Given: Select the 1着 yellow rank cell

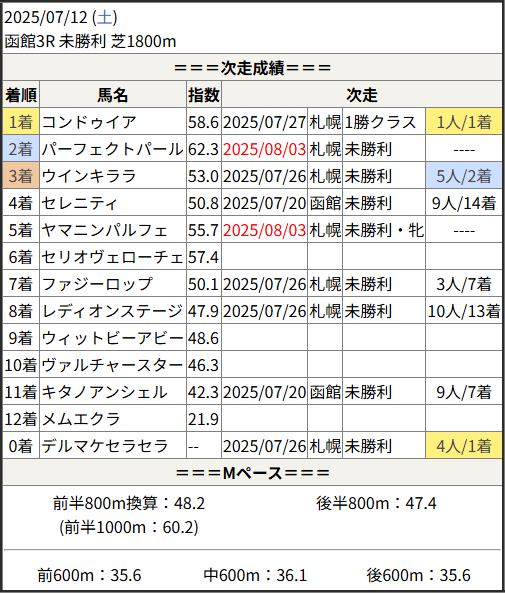Looking at the screenshot, I should point(21,122).
